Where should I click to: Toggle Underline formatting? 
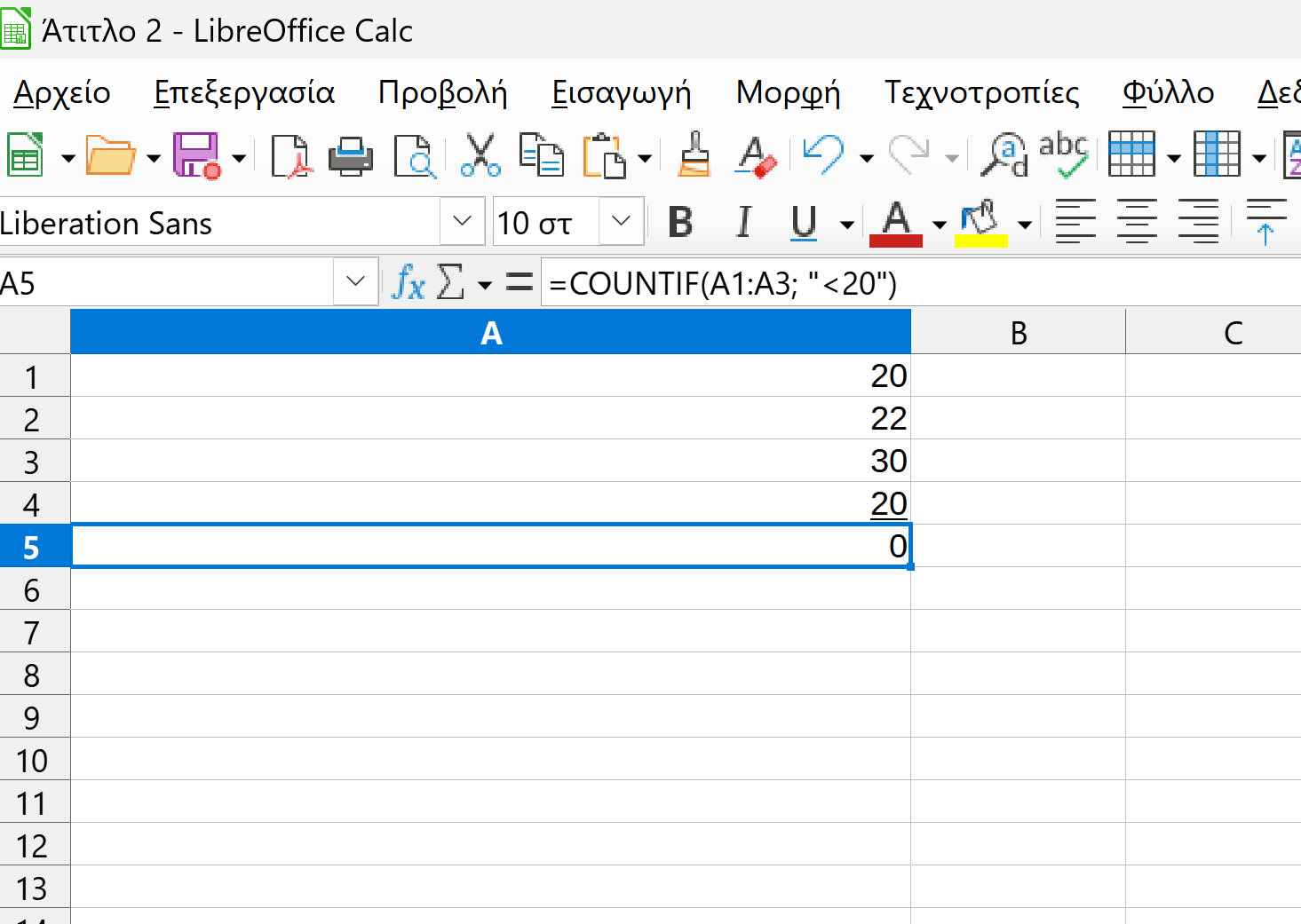click(804, 223)
